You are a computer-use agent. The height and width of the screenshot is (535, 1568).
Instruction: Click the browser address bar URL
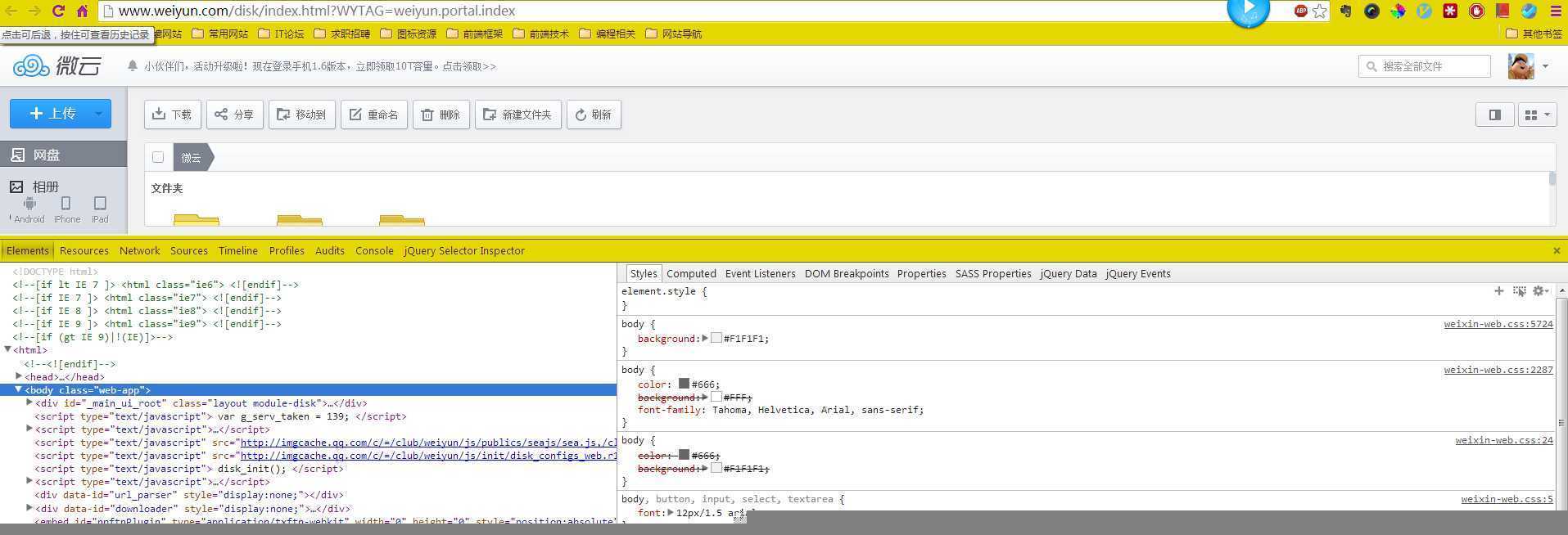(x=317, y=11)
